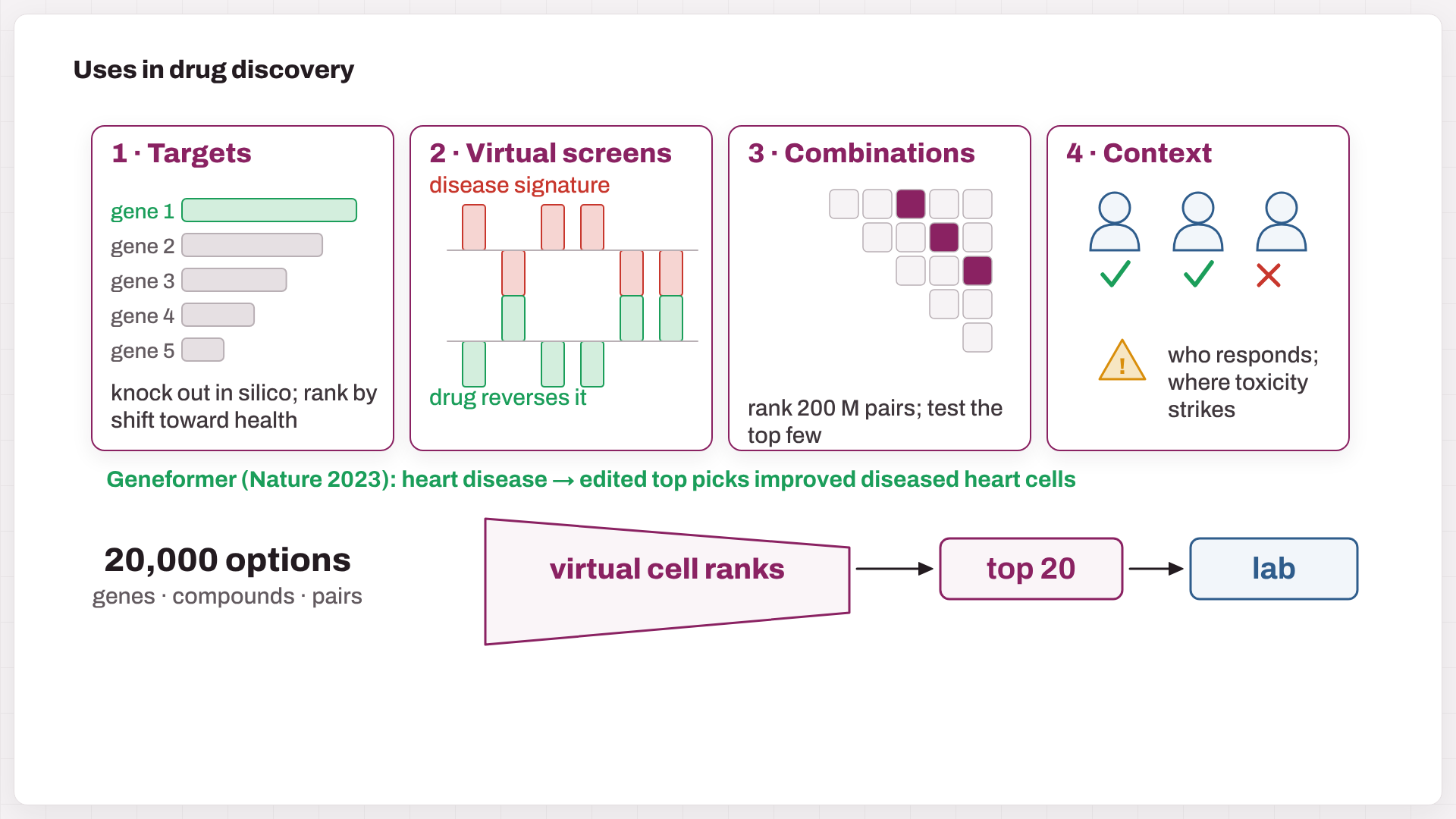
Task: Click the "gene 1" green label
Action: (143, 211)
